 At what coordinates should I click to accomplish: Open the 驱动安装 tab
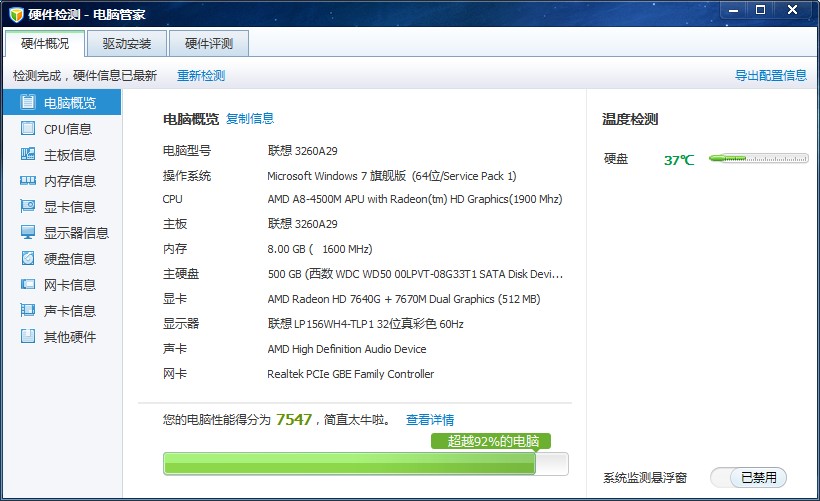pyautogui.click(x=127, y=43)
